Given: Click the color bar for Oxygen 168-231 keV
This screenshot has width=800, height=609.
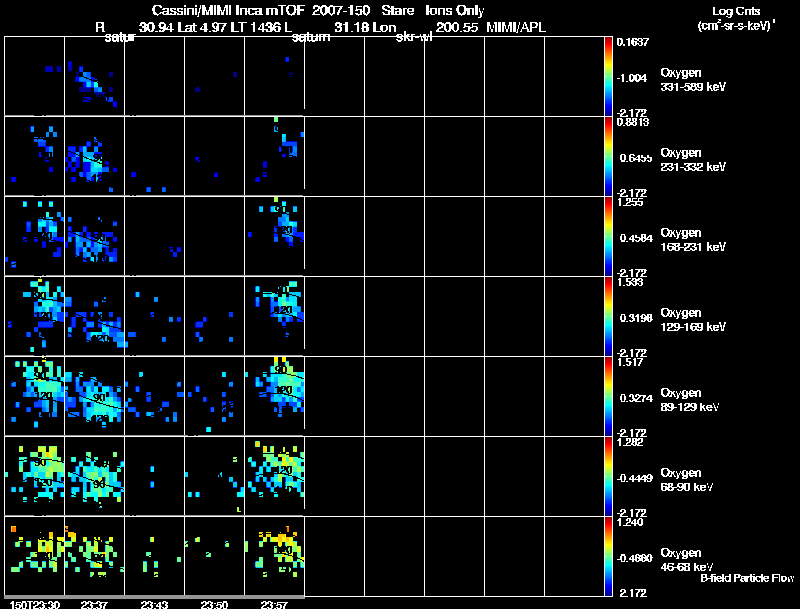Looking at the screenshot, I should click(608, 237).
